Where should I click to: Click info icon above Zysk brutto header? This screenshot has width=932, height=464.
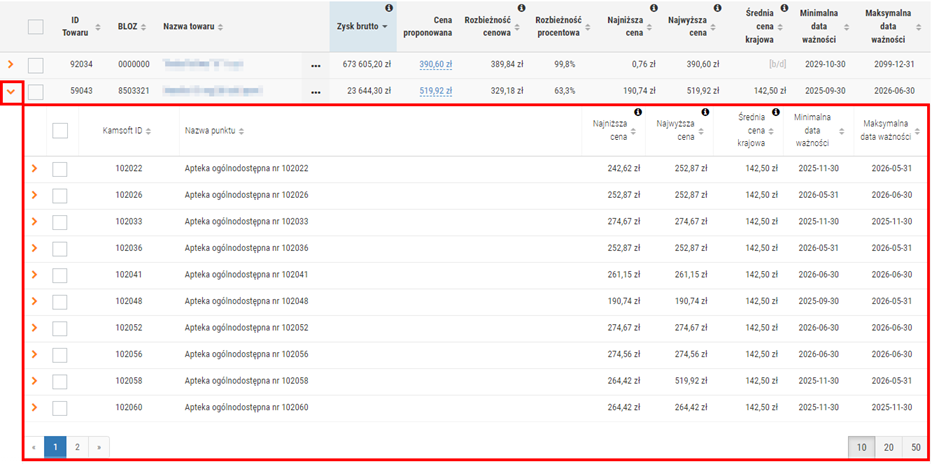389,8
